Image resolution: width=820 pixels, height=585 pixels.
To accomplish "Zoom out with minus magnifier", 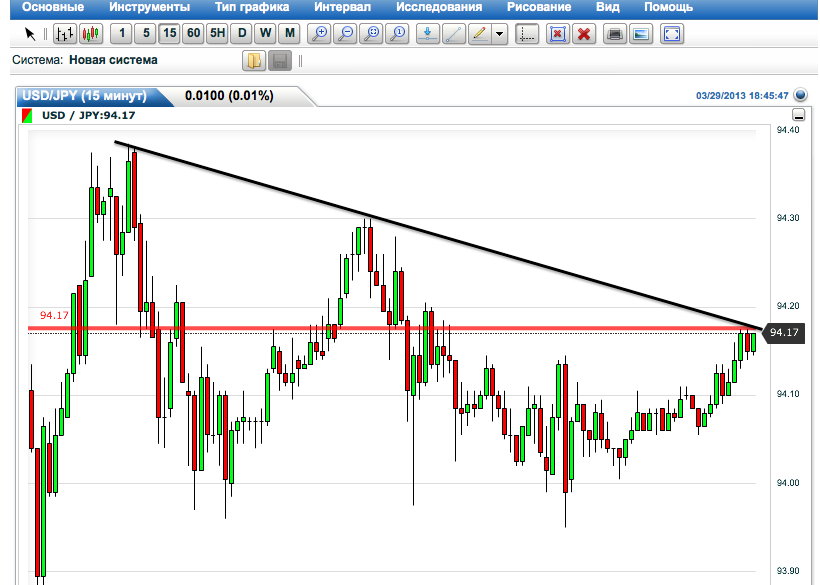I will tap(345, 35).
